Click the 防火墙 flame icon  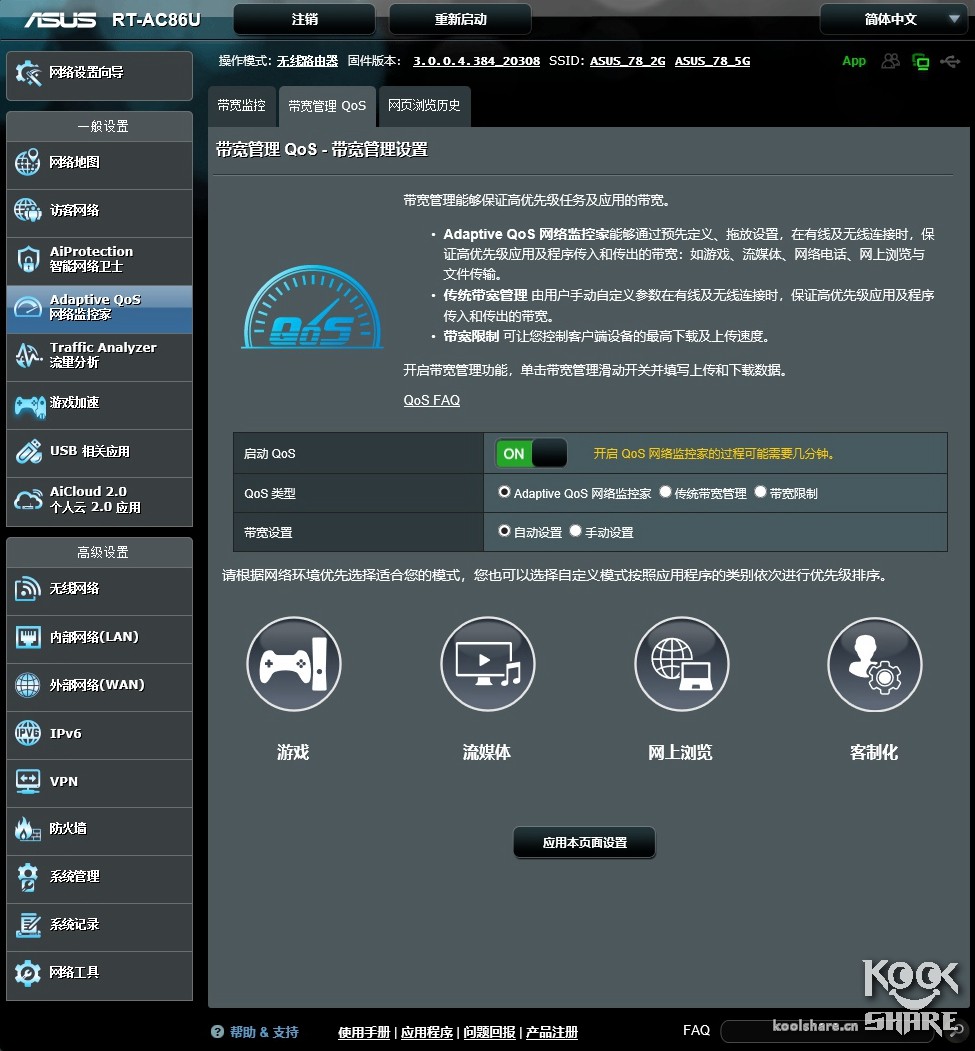(27, 829)
